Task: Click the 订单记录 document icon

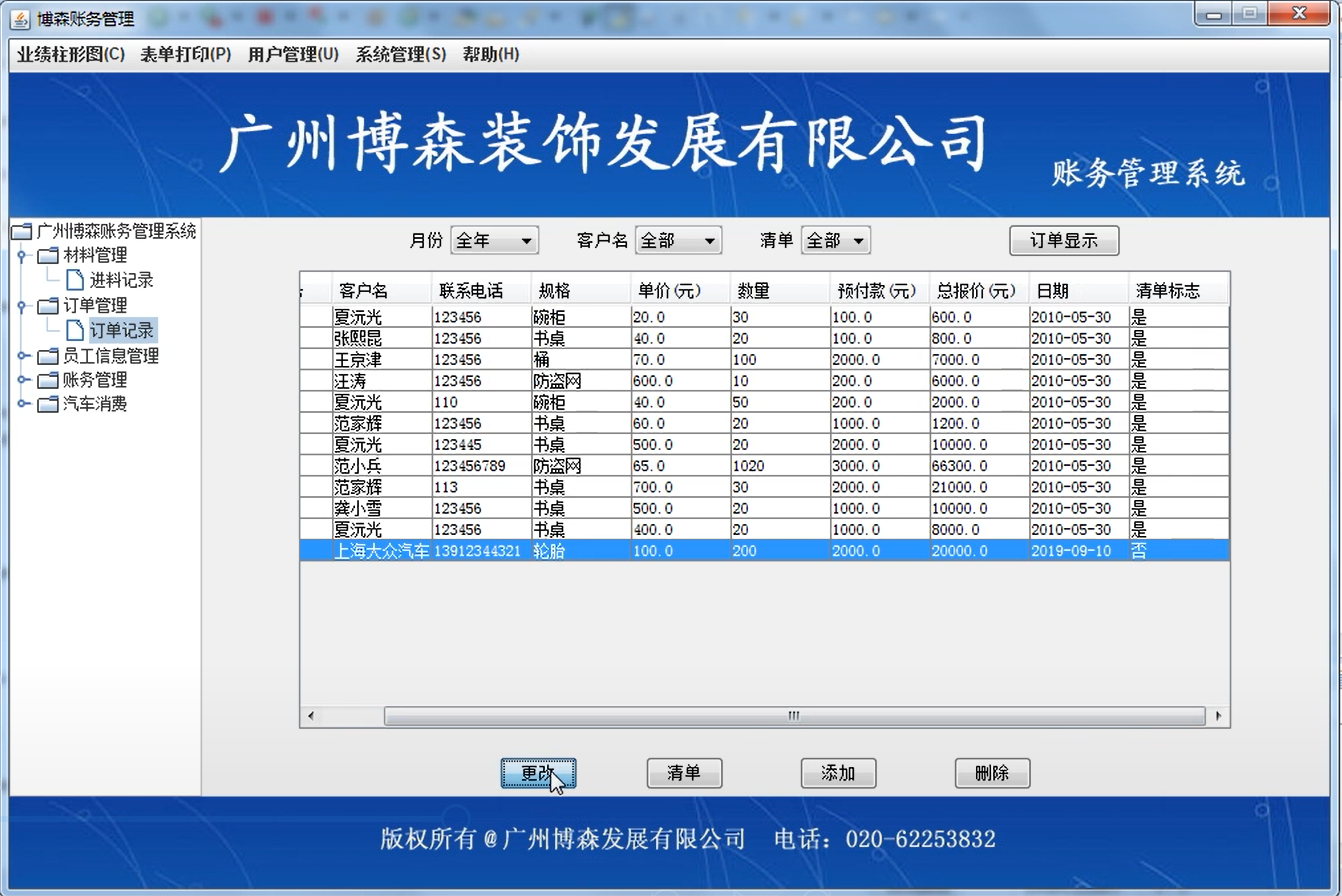Action: (x=75, y=329)
